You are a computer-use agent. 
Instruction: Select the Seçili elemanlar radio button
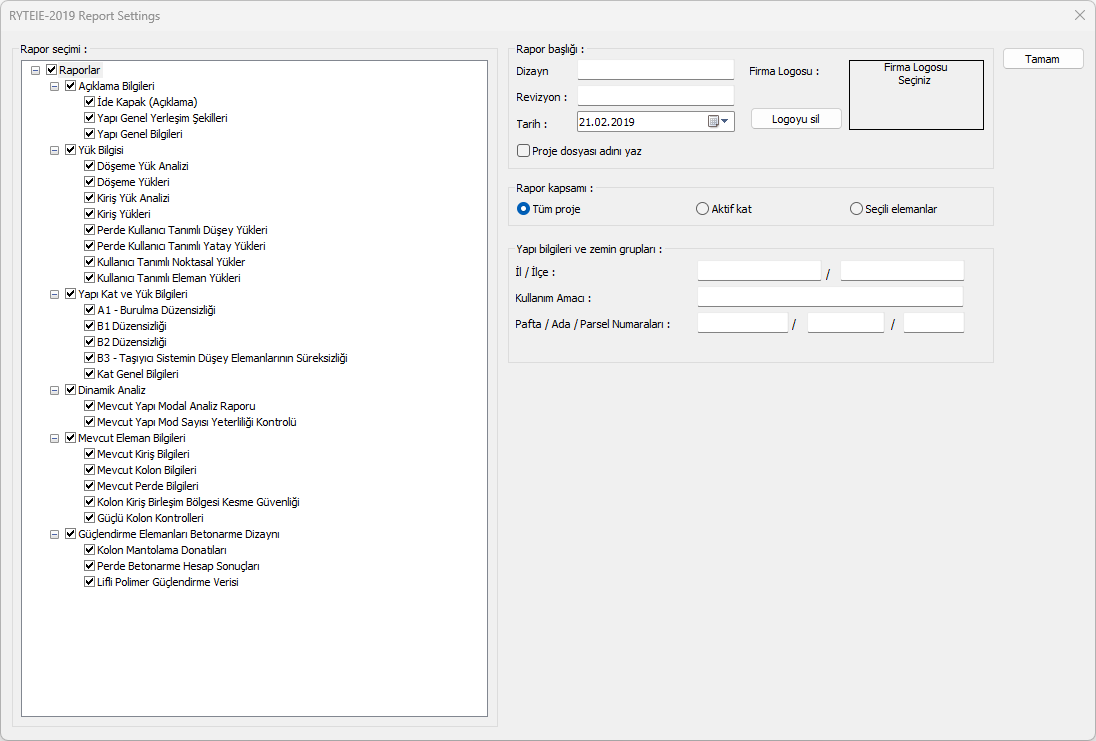[856, 209]
